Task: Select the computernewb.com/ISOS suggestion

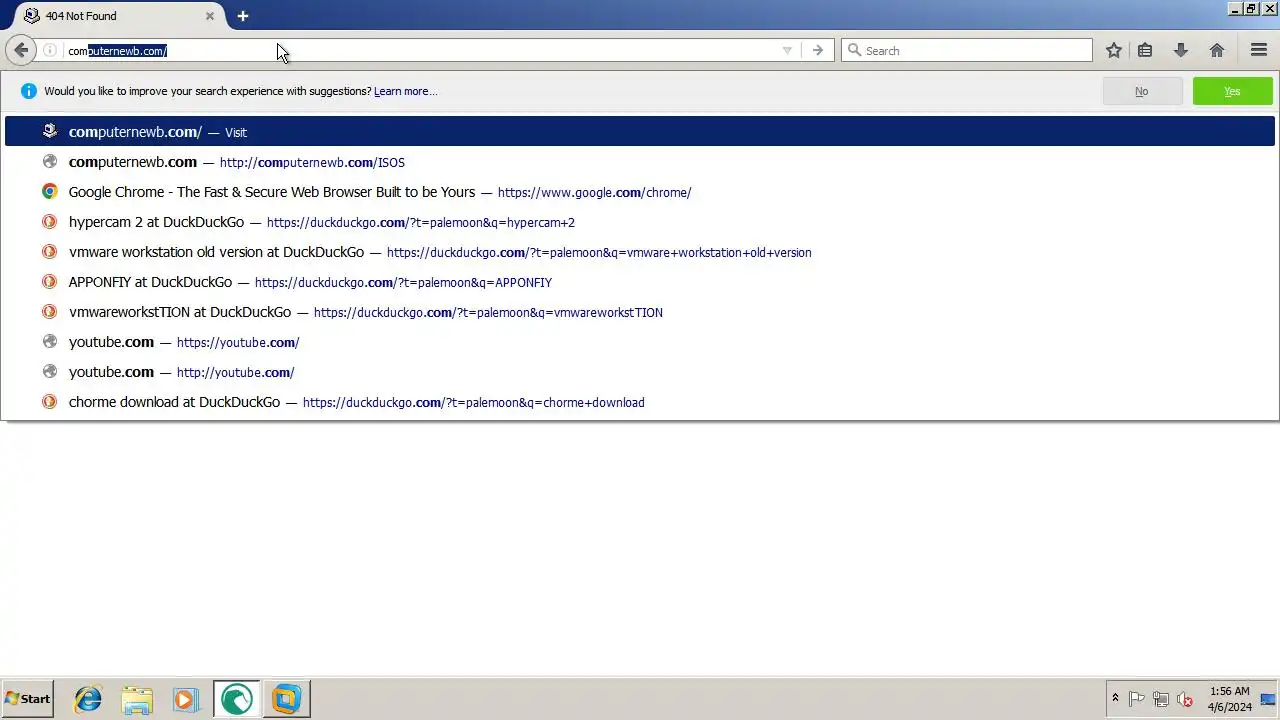Action: coord(640,162)
